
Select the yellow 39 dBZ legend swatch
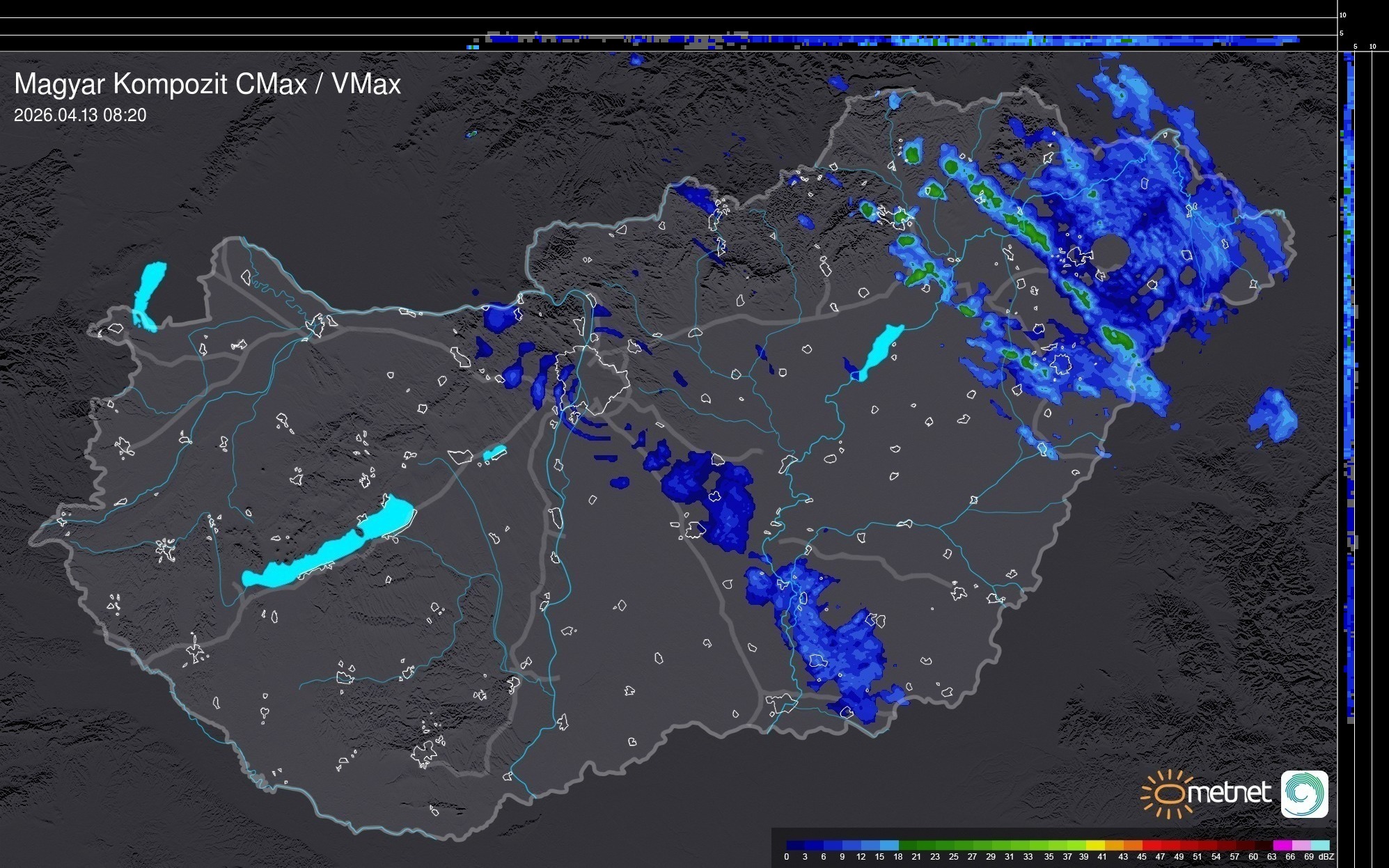click(1096, 845)
